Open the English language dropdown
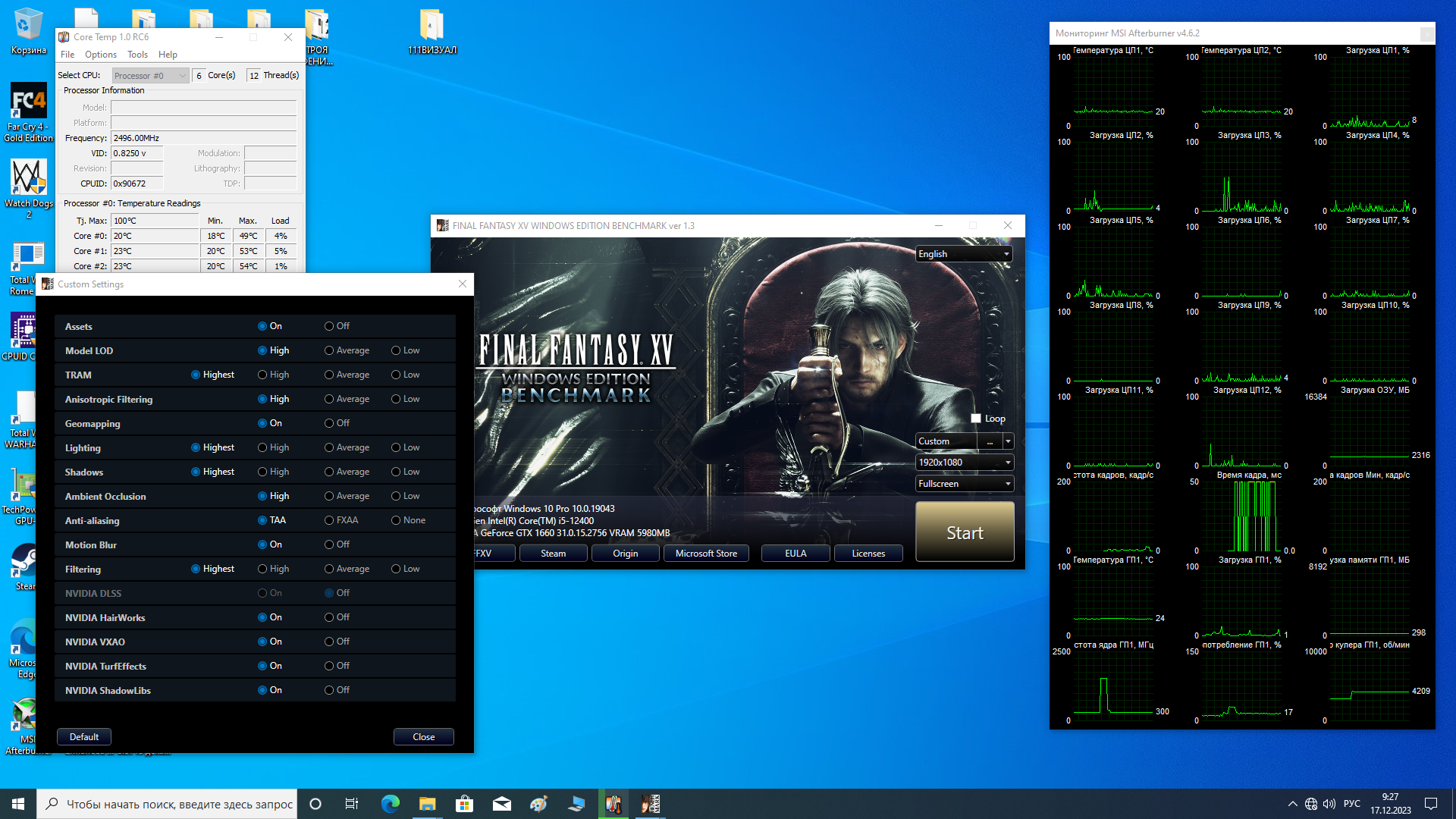The width and height of the screenshot is (1456, 819). (964, 254)
